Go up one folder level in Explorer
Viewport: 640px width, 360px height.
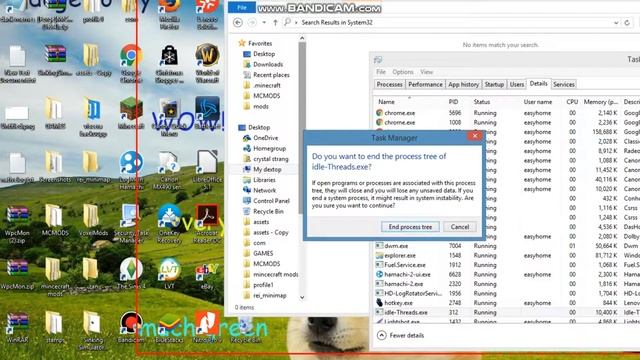[275, 22]
